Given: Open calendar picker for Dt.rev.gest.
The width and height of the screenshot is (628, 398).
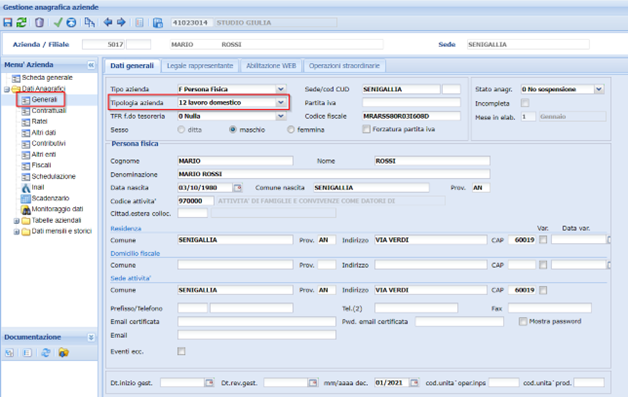Looking at the screenshot, I should point(313,383).
